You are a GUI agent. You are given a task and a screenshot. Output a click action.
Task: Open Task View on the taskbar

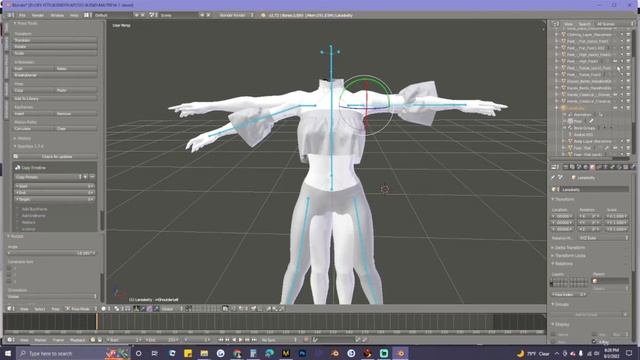155,353
